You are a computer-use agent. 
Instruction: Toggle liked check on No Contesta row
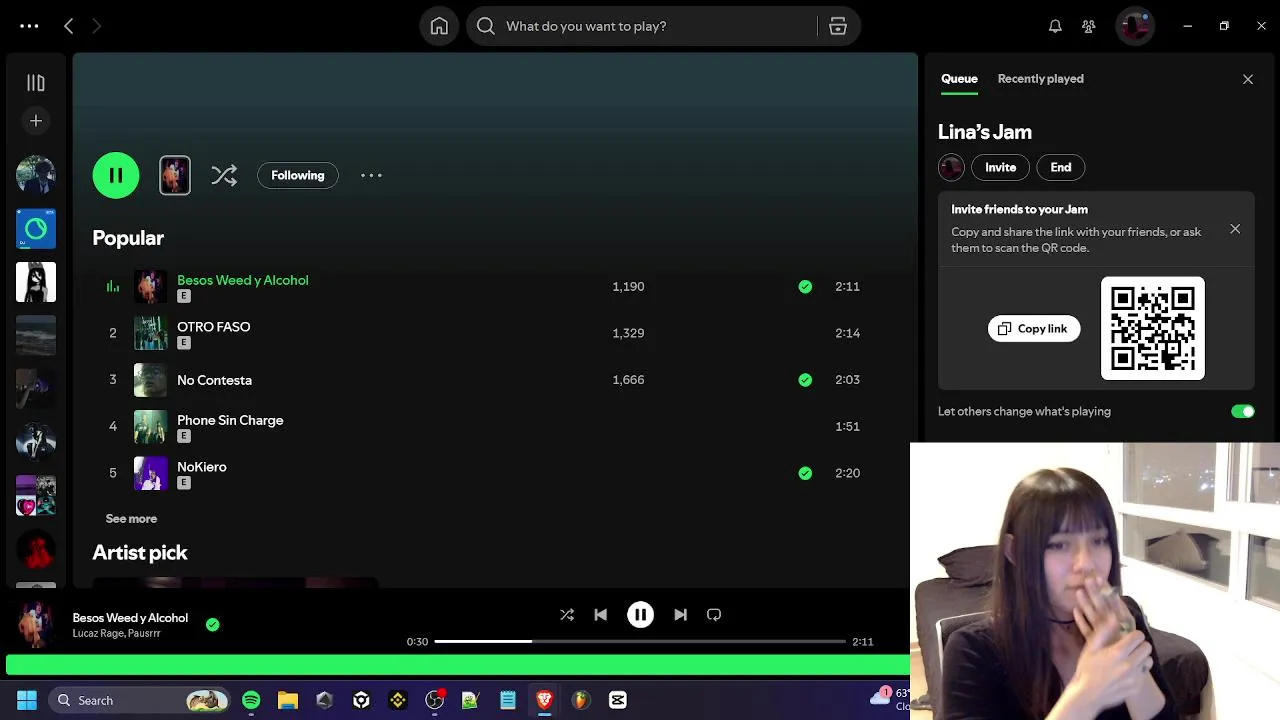(805, 380)
